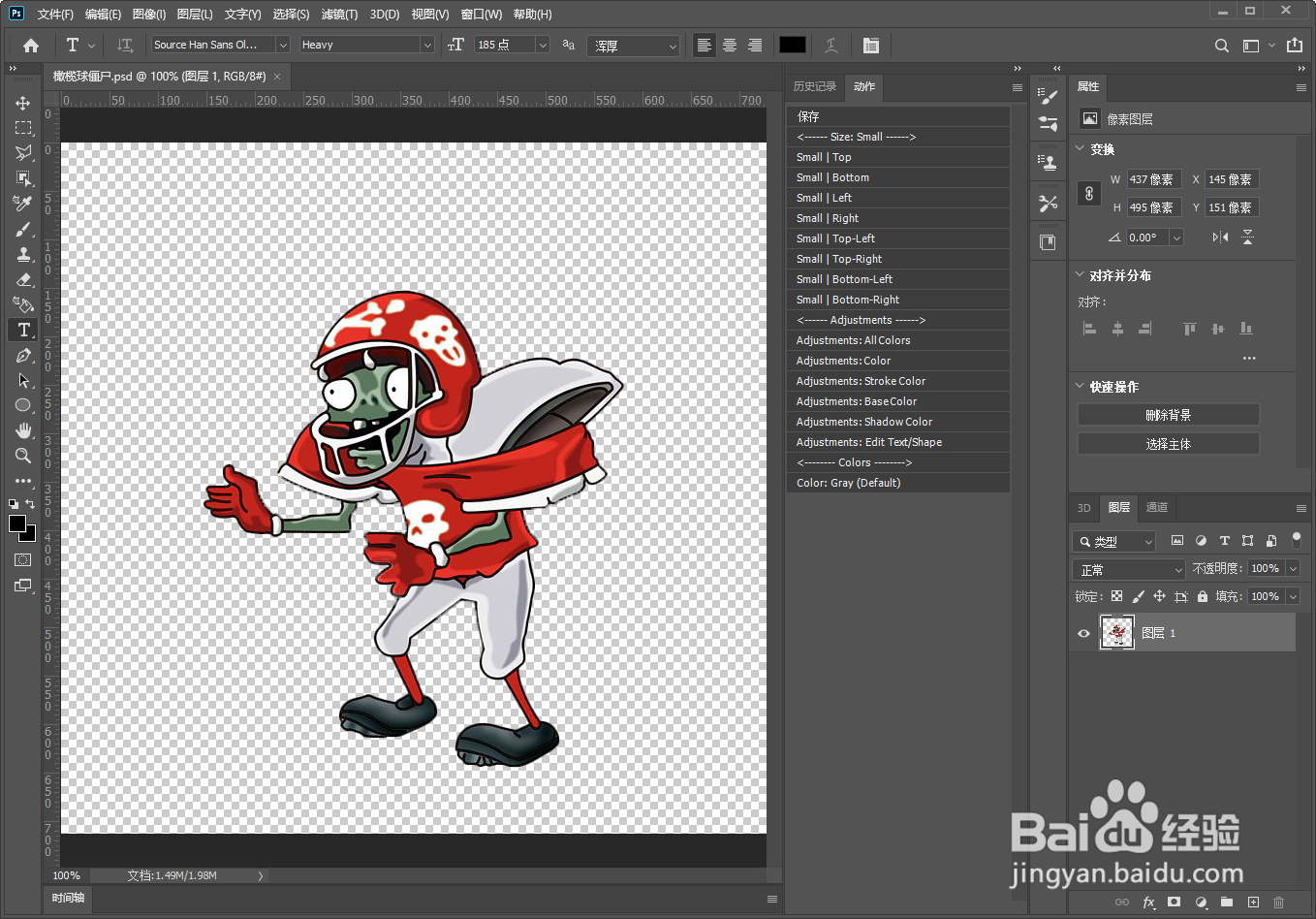Switch to the 3D tab
This screenshot has width=1316, height=919.
pos(1084,507)
